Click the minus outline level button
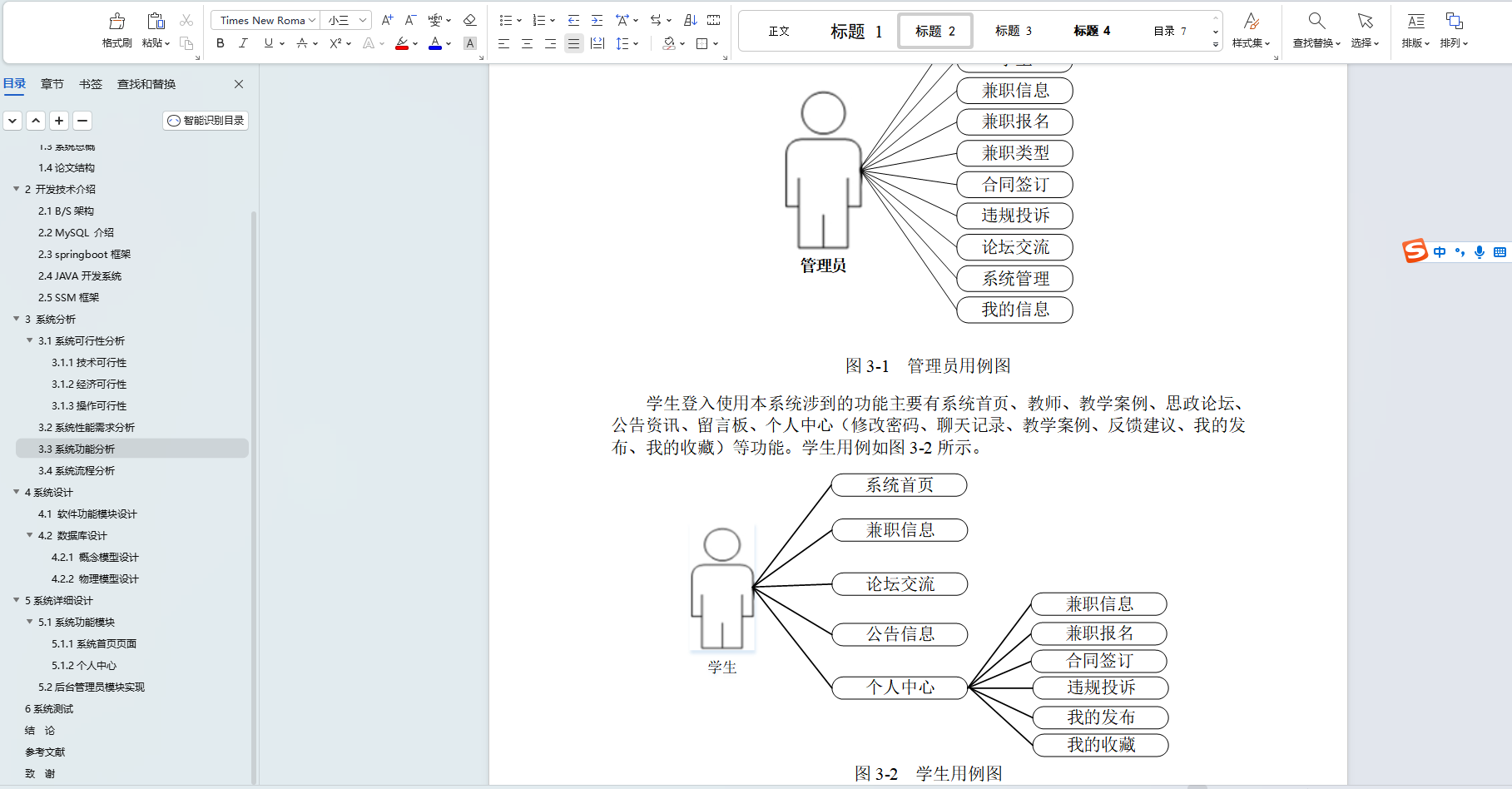The width and height of the screenshot is (1512, 789). [x=82, y=121]
